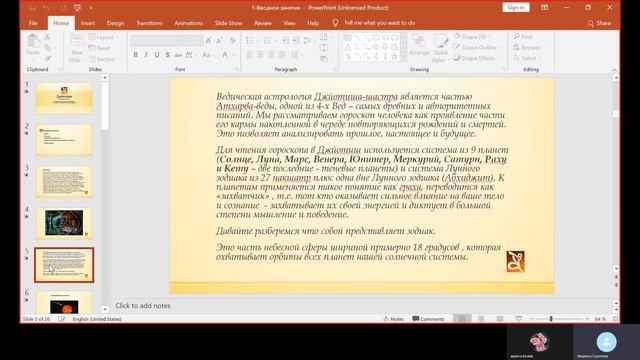Open Quick Styles gallery
Viewport: 640px width, 360px height.
(440, 48)
